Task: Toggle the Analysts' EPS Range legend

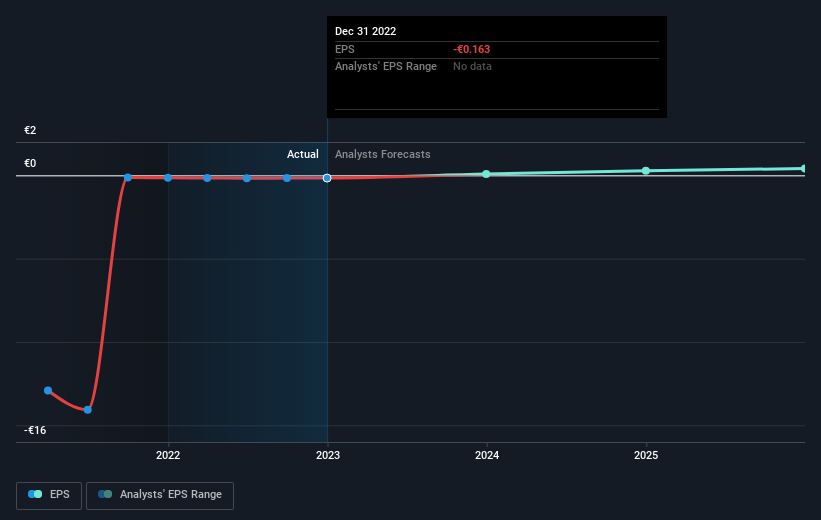Action: pos(160,495)
